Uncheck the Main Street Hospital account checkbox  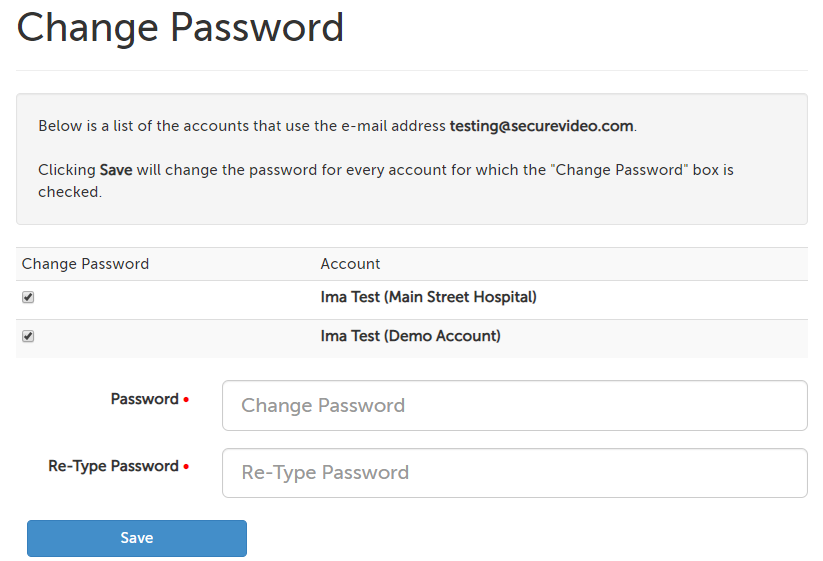28,298
